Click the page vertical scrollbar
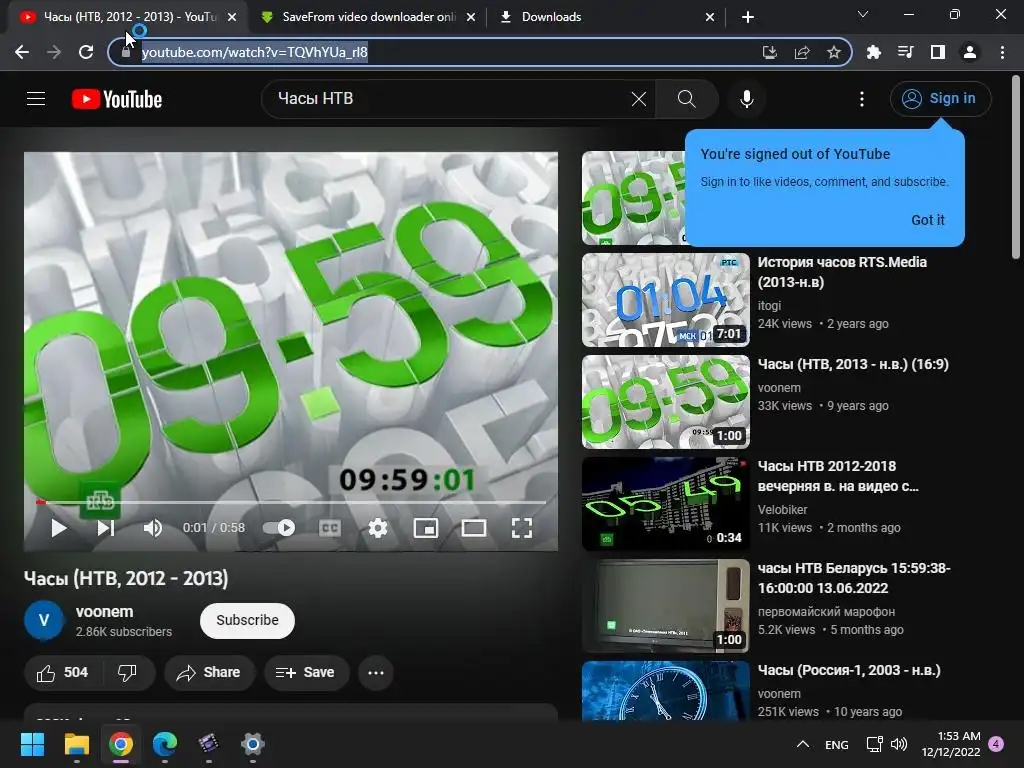 click(x=1016, y=167)
